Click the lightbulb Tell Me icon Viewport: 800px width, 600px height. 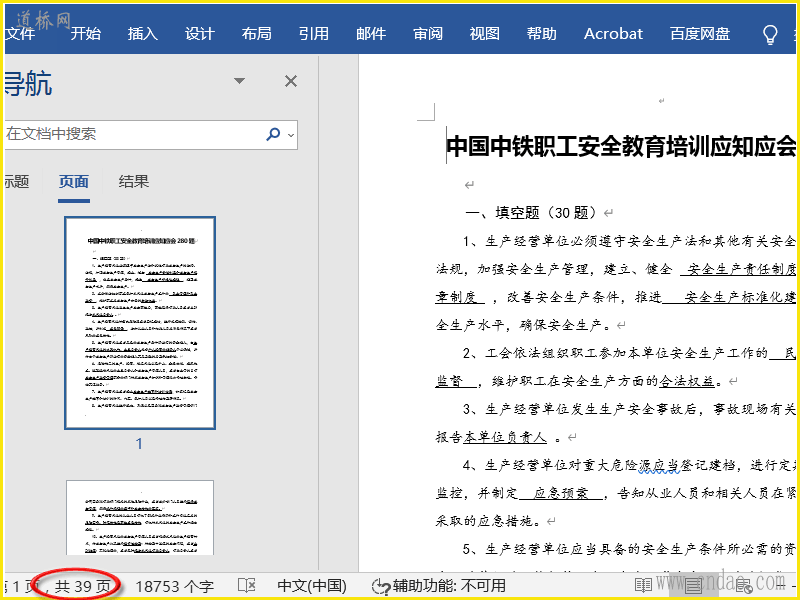[770, 34]
